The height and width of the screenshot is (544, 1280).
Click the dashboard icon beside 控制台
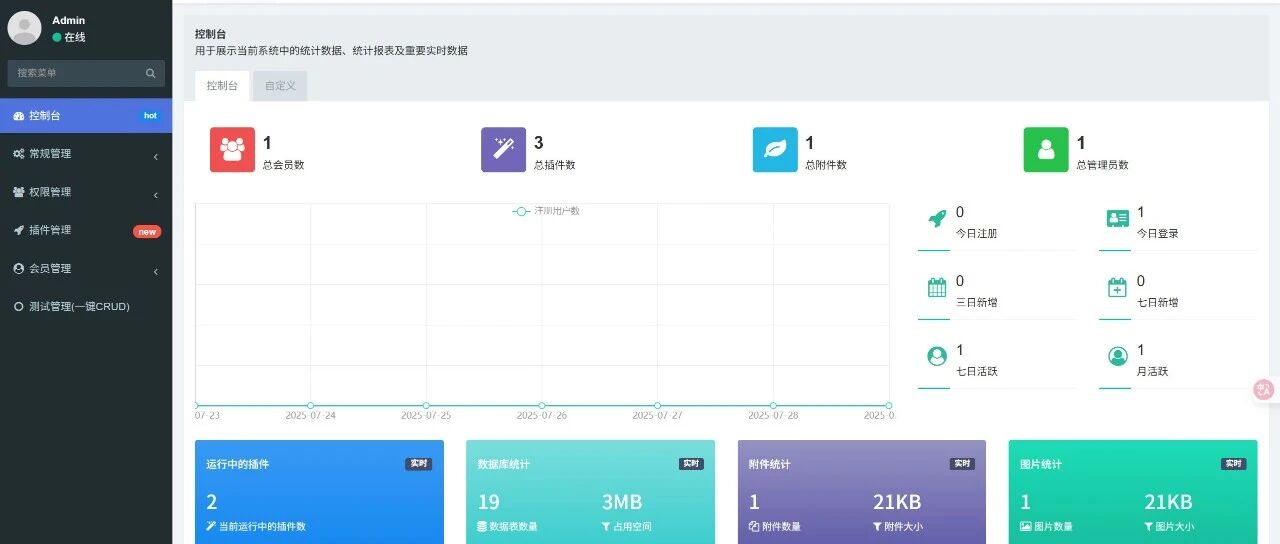(x=18, y=116)
